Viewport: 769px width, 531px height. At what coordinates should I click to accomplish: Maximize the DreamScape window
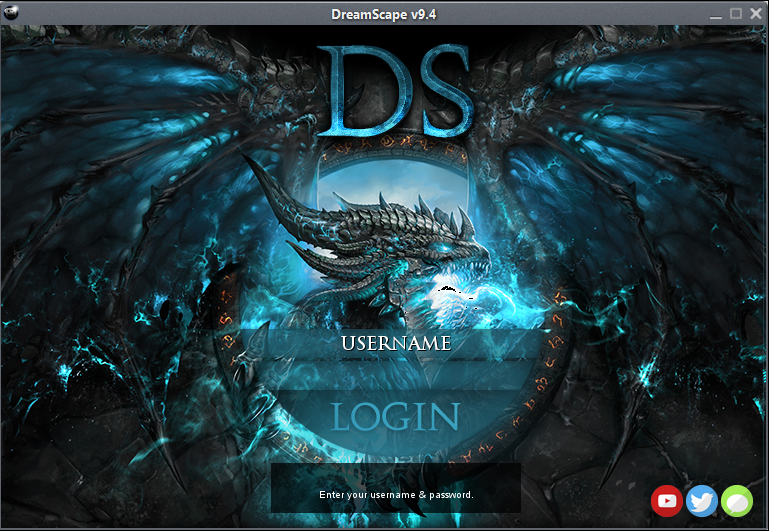[x=736, y=14]
